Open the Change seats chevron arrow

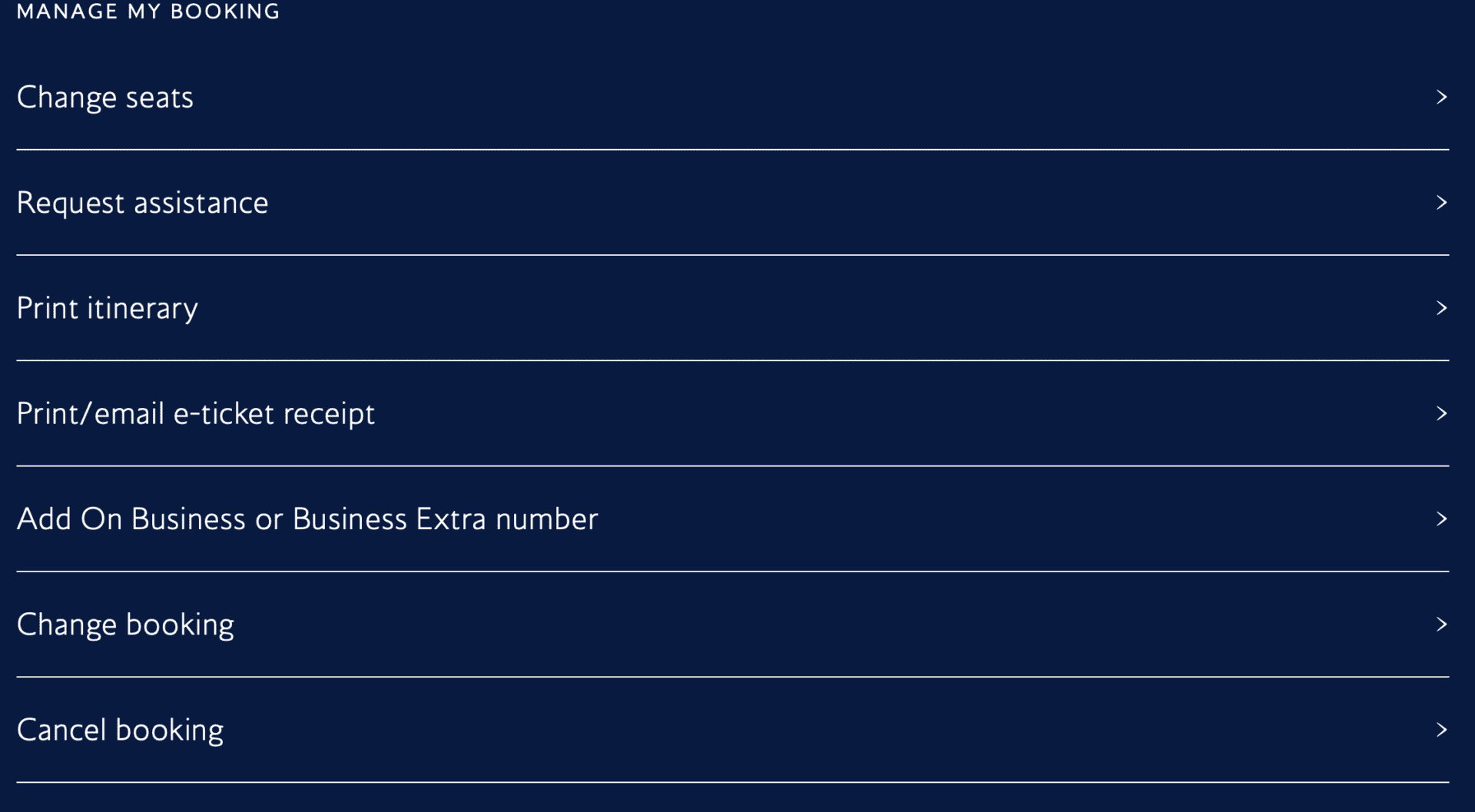[1440, 97]
